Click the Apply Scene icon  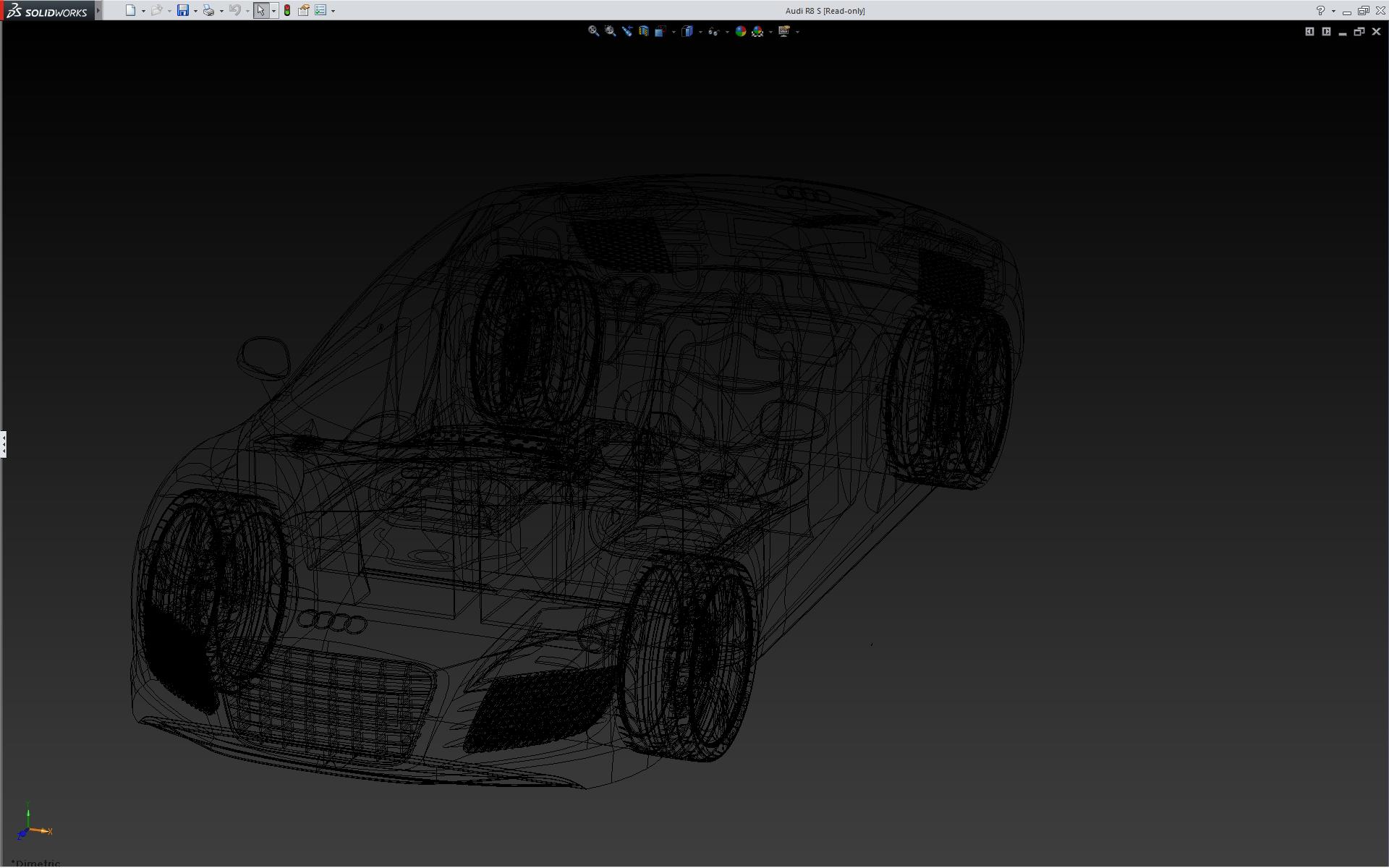point(757,31)
